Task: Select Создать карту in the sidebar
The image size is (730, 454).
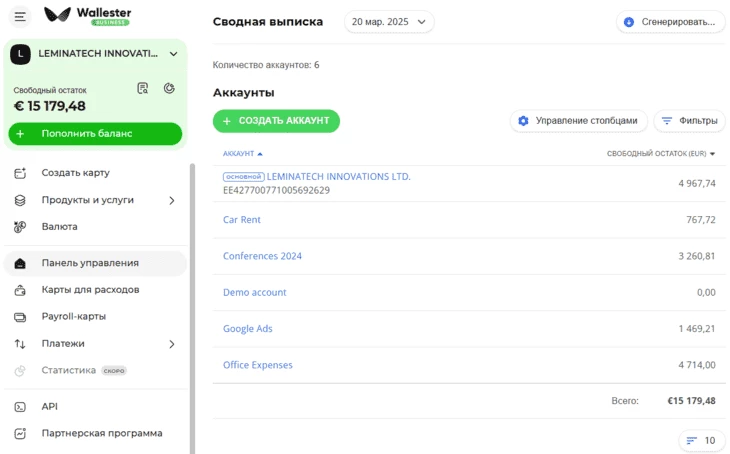Action: click(x=75, y=173)
